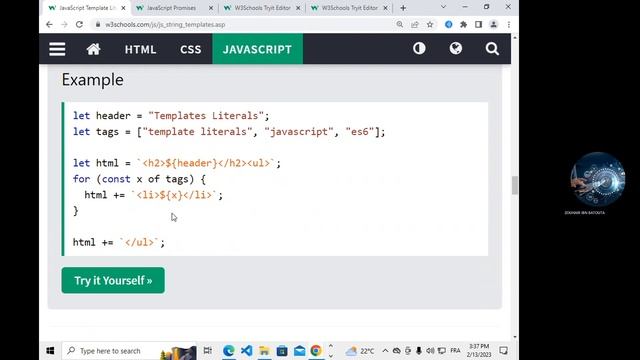Viewport: 640px width, 360px height.
Task: Reload the current page
Action: 79,24
